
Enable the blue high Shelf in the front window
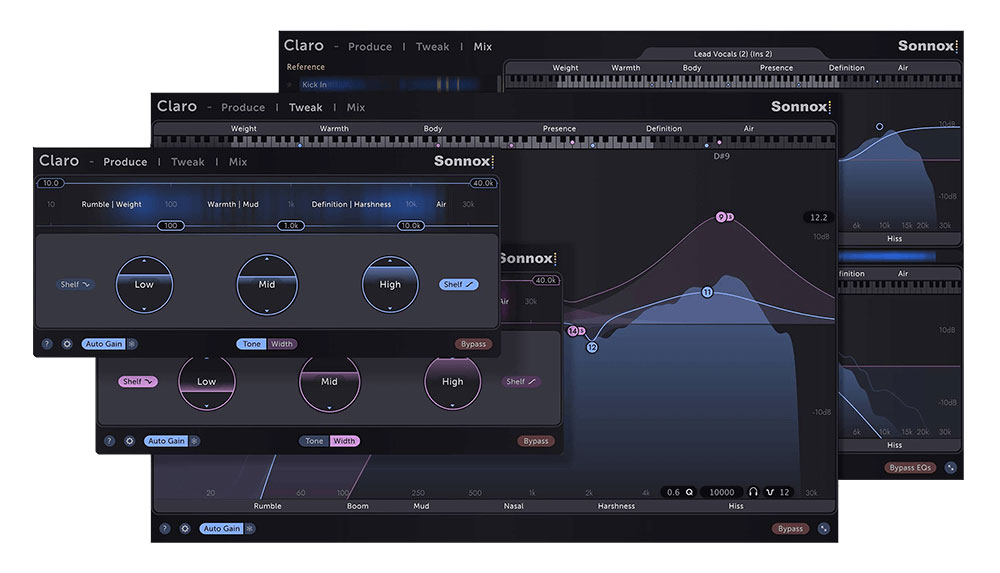point(459,285)
